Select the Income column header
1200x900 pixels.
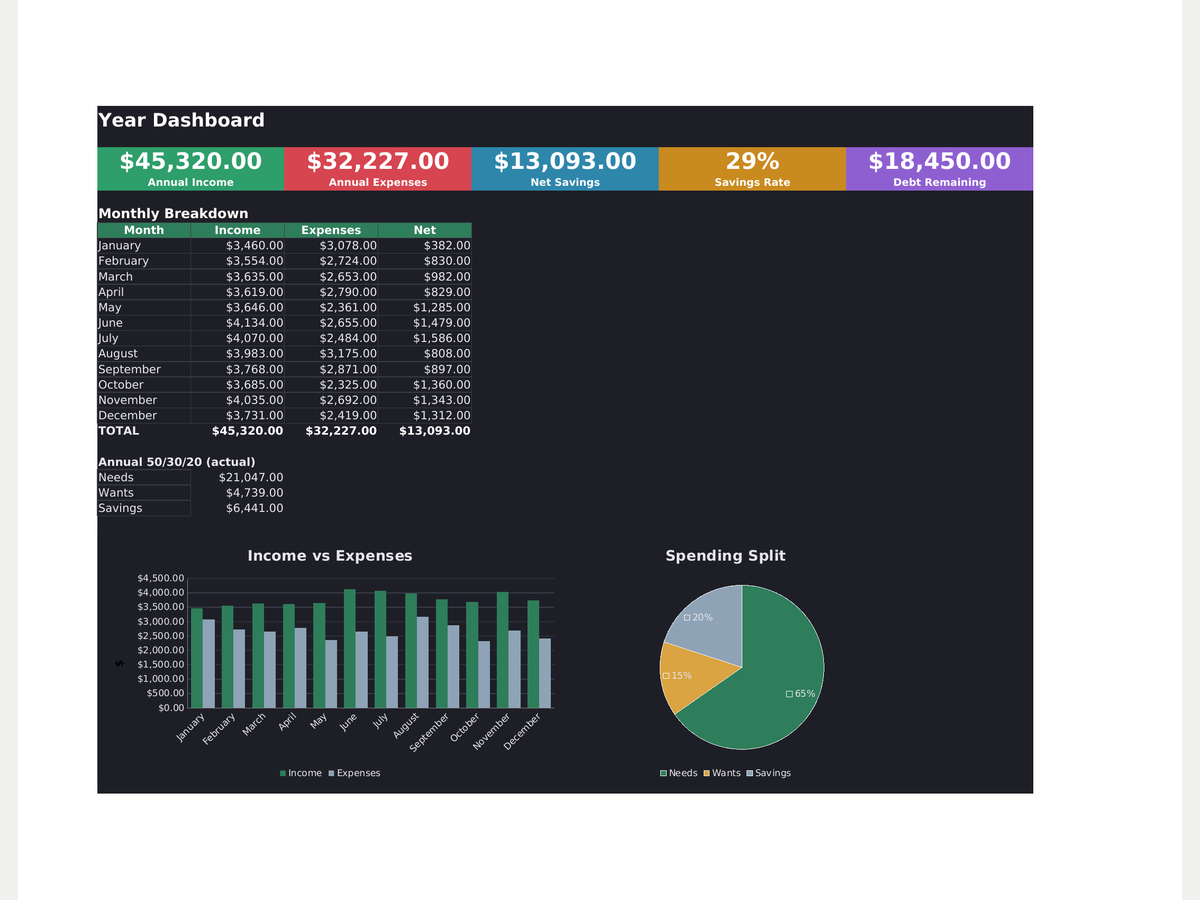(238, 230)
